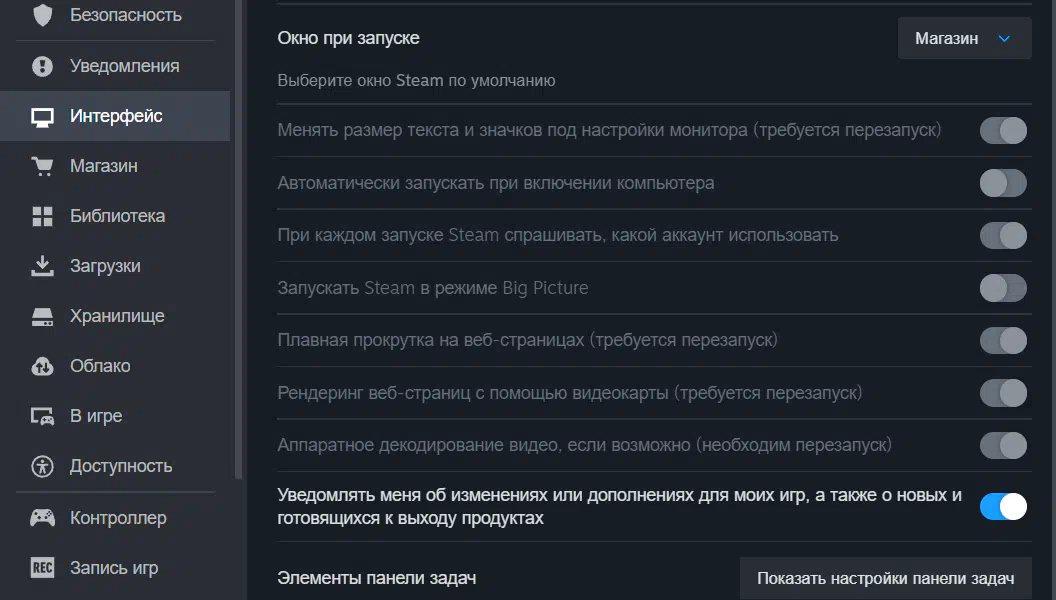The width and height of the screenshot is (1056, 600).
Task: Click the REC icon for Запись игр
Action: pyautogui.click(x=42, y=568)
